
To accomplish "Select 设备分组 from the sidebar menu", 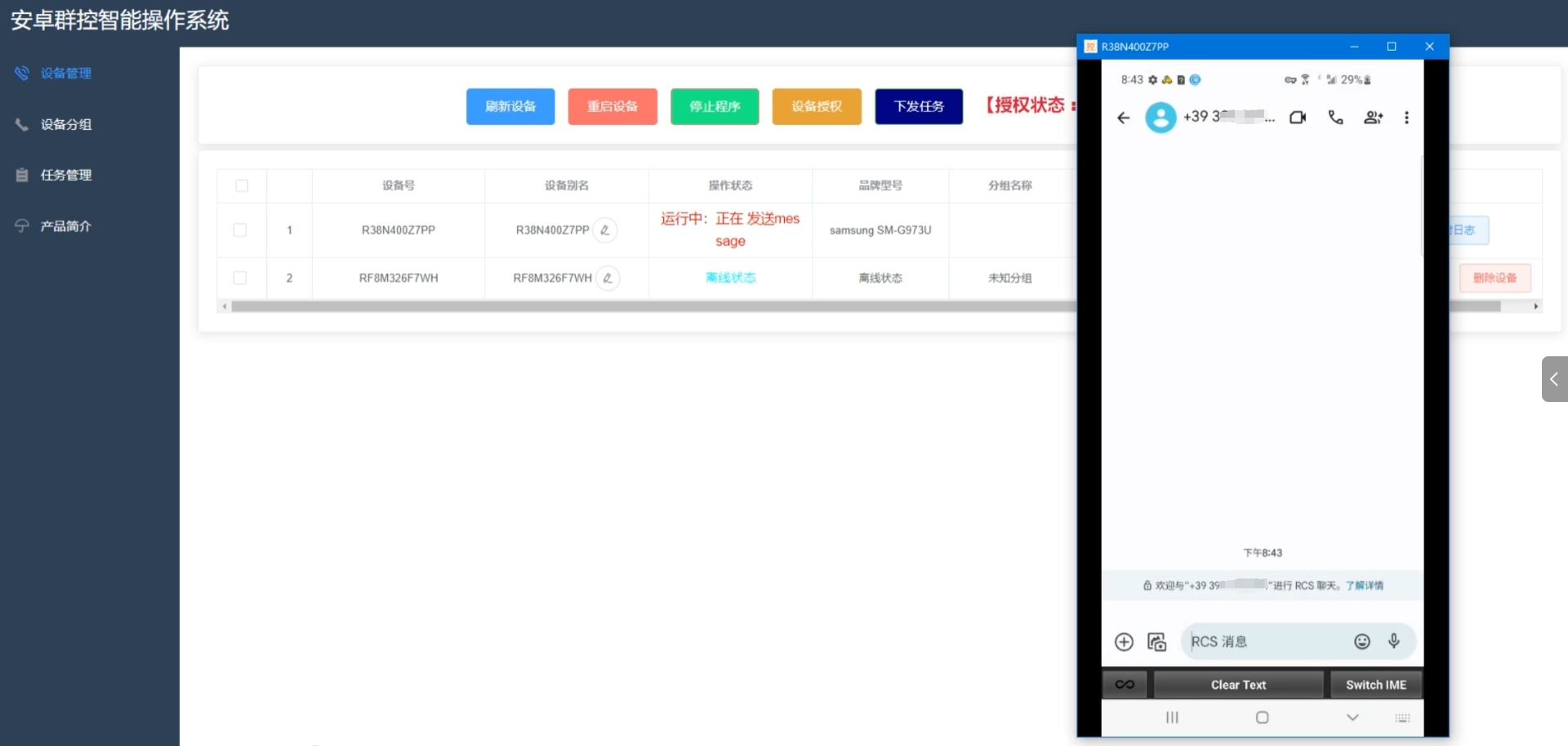I will [x=68, y=124].
